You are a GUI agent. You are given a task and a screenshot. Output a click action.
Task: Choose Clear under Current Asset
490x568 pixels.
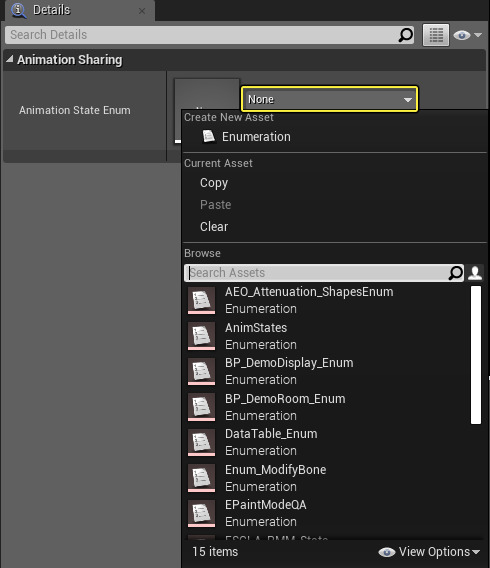coord(214,227)
